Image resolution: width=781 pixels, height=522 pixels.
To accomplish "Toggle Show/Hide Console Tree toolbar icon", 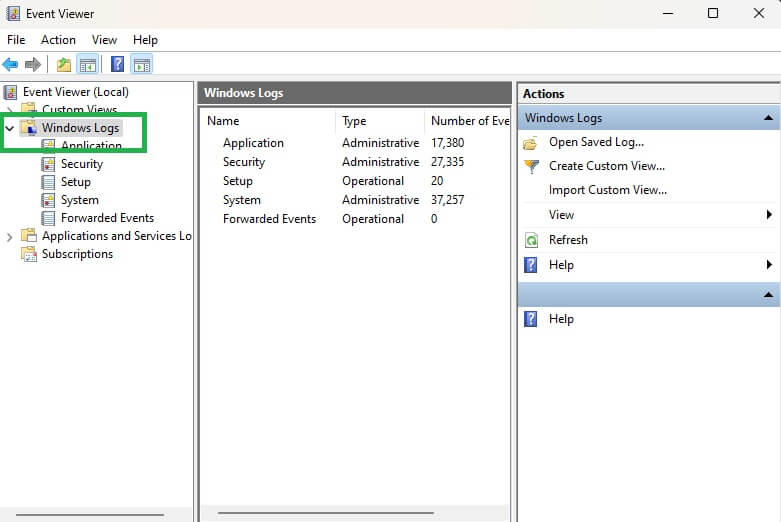I will [88, 65].
